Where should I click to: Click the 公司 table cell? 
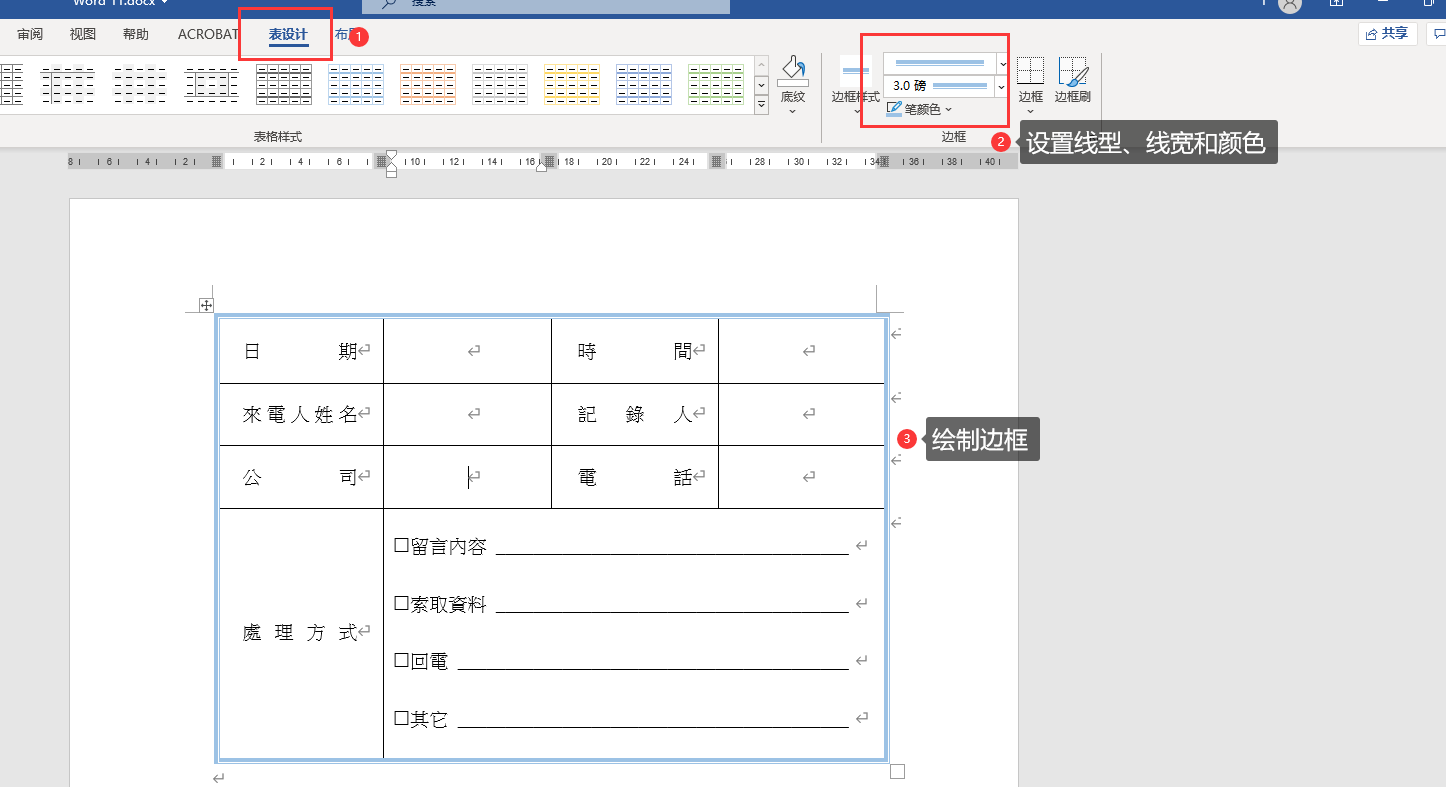pos(301,477)
